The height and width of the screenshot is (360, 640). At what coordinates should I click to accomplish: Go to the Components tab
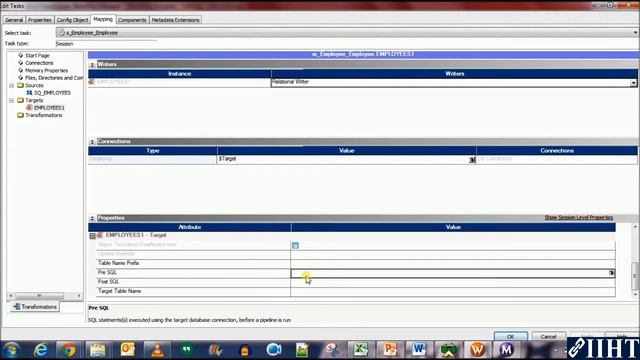coord(132,20)
